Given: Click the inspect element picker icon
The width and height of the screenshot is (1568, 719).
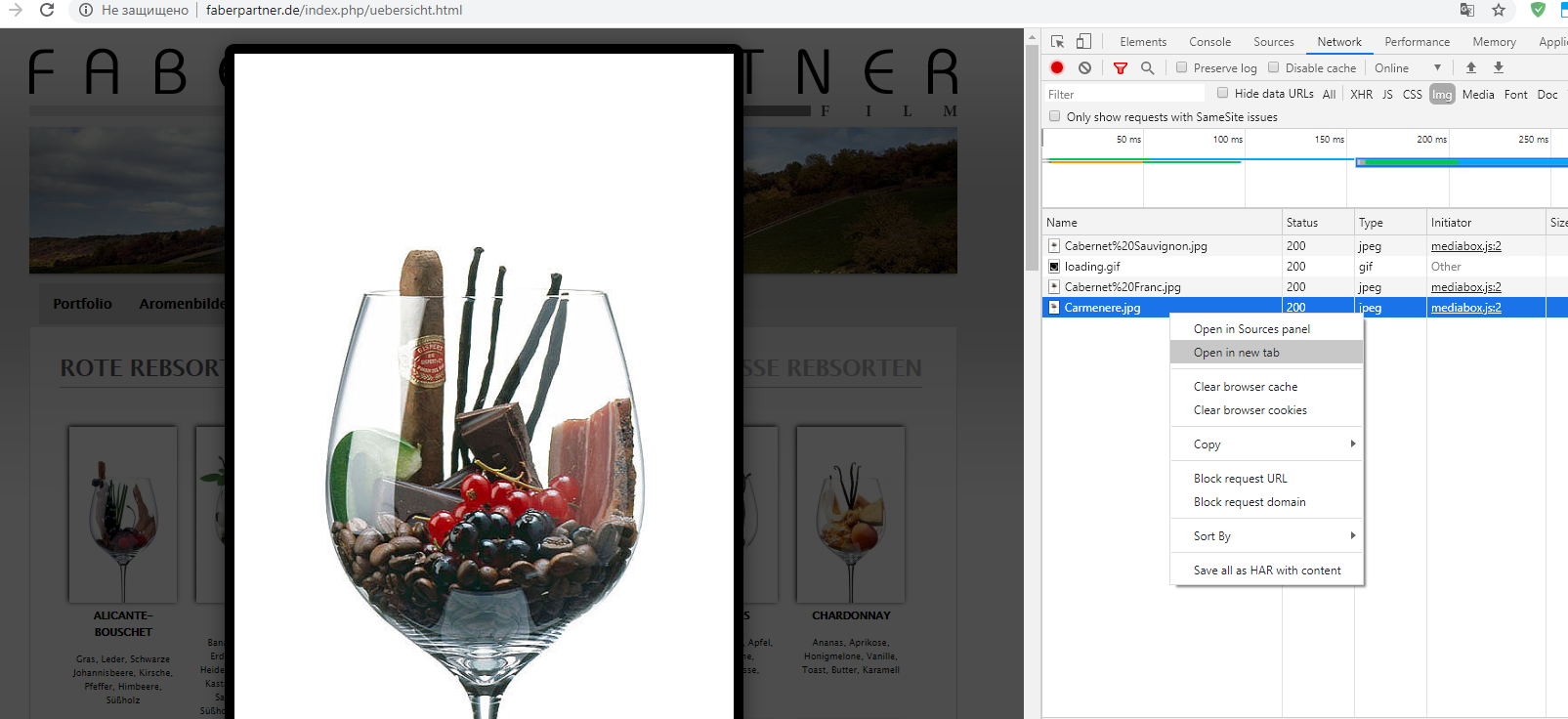Looking at the screenshot, I should 1057,42.
